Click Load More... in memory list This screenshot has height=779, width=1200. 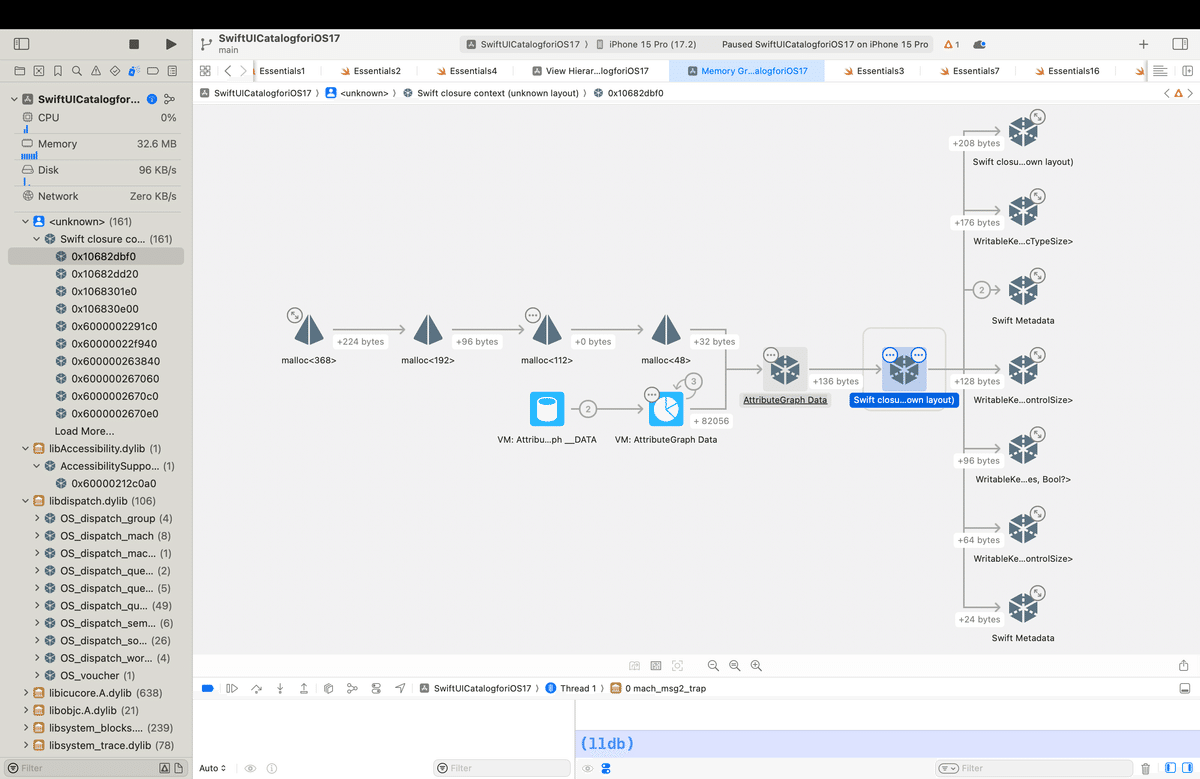[84, 431]
